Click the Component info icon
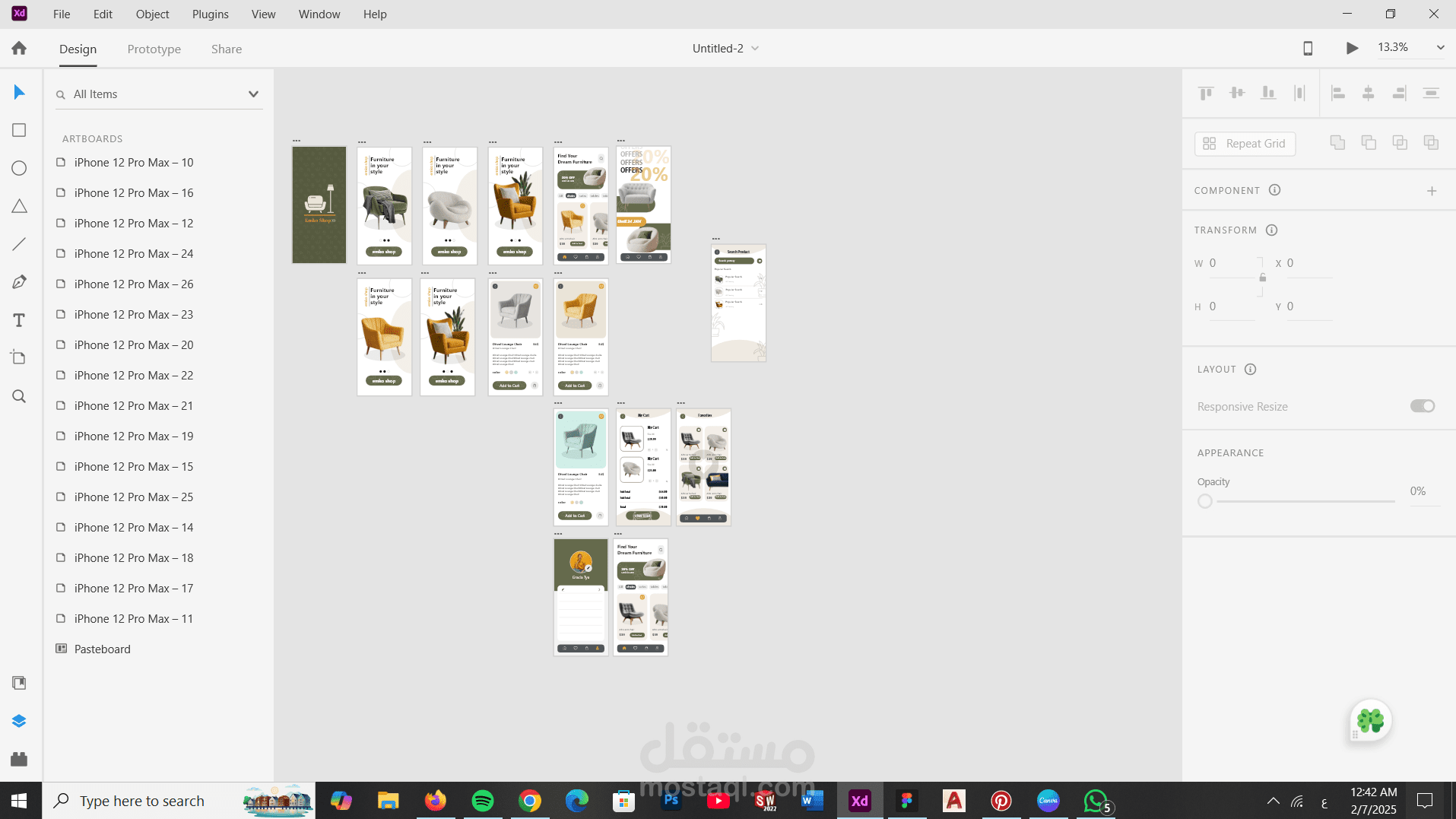 (1275, 190)
